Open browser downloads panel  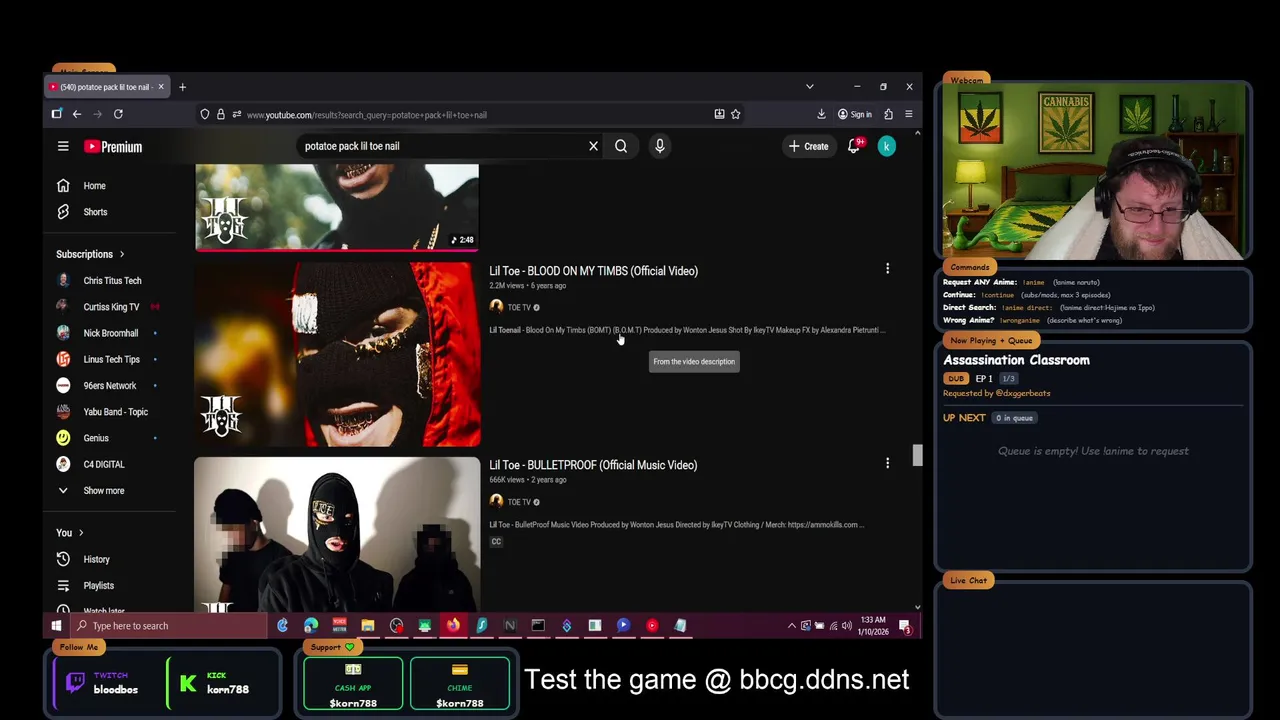pyautogui.click(x=821, y=114)
